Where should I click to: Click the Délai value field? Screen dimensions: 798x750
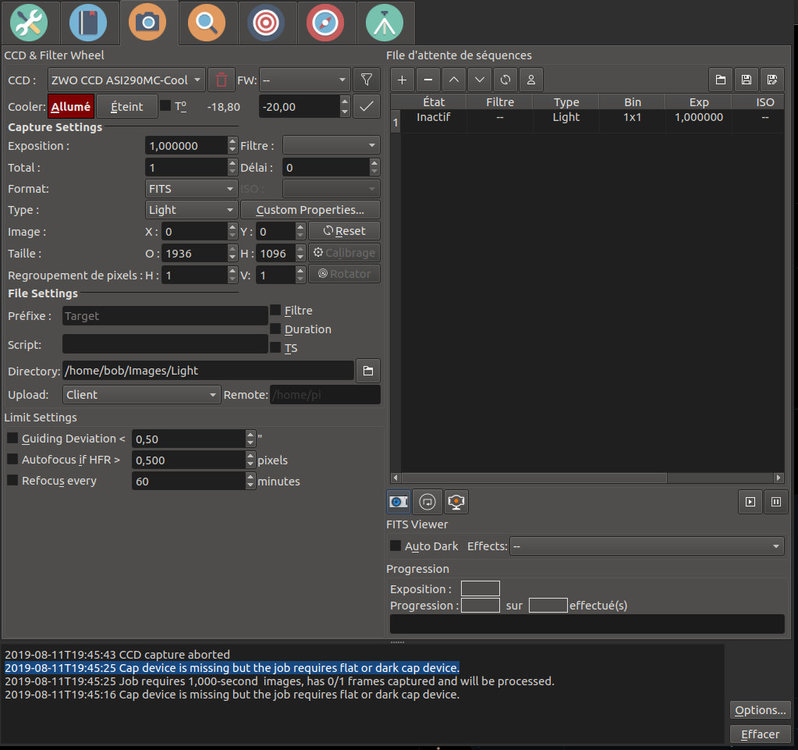pos(326,167)
